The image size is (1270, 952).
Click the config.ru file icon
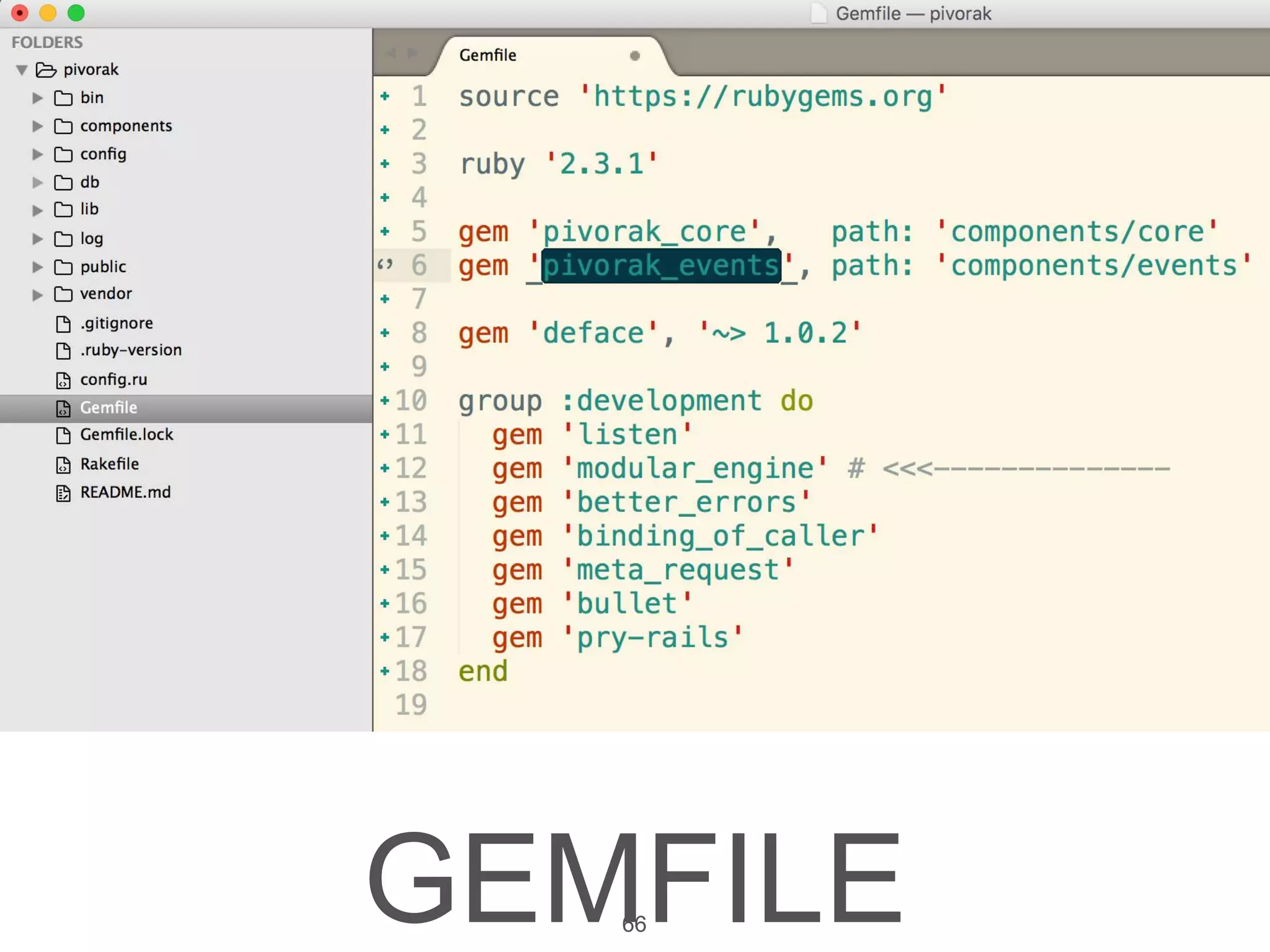(63, 380)
